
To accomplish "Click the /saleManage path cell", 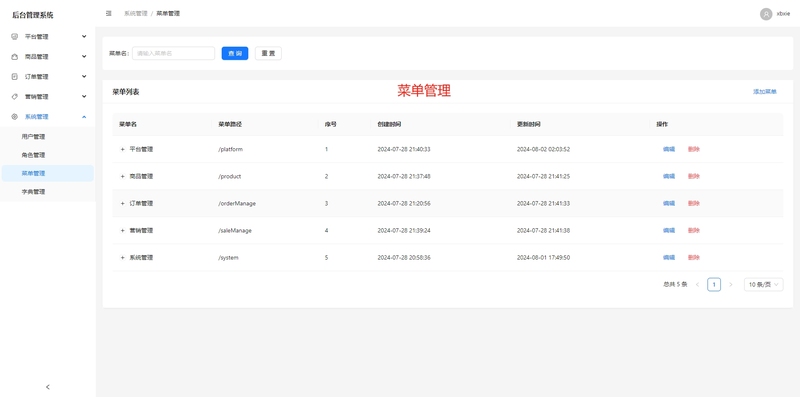I will click(x=235, y=231).
